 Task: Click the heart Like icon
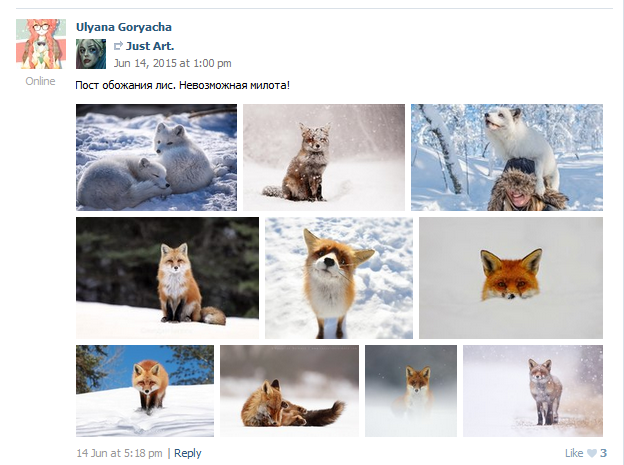point(592,453)
